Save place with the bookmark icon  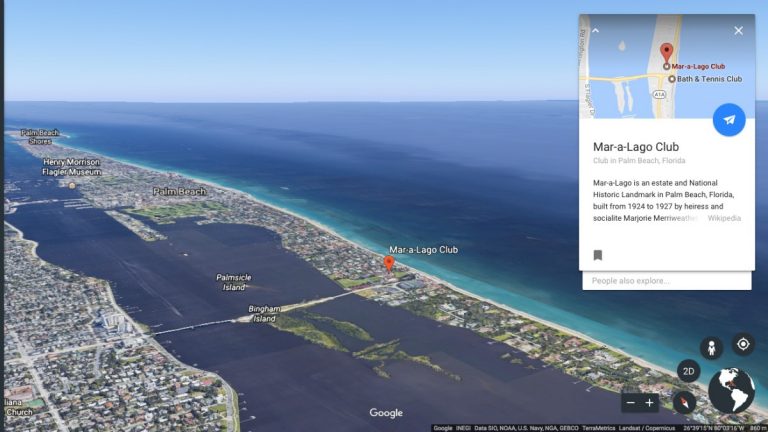click(x=598, y=255)
